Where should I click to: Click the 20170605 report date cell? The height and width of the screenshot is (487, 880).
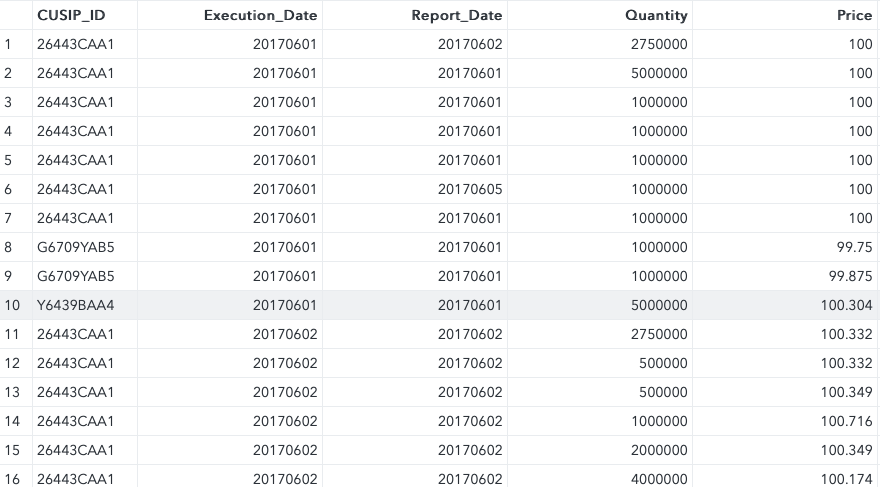coord(470,190)
